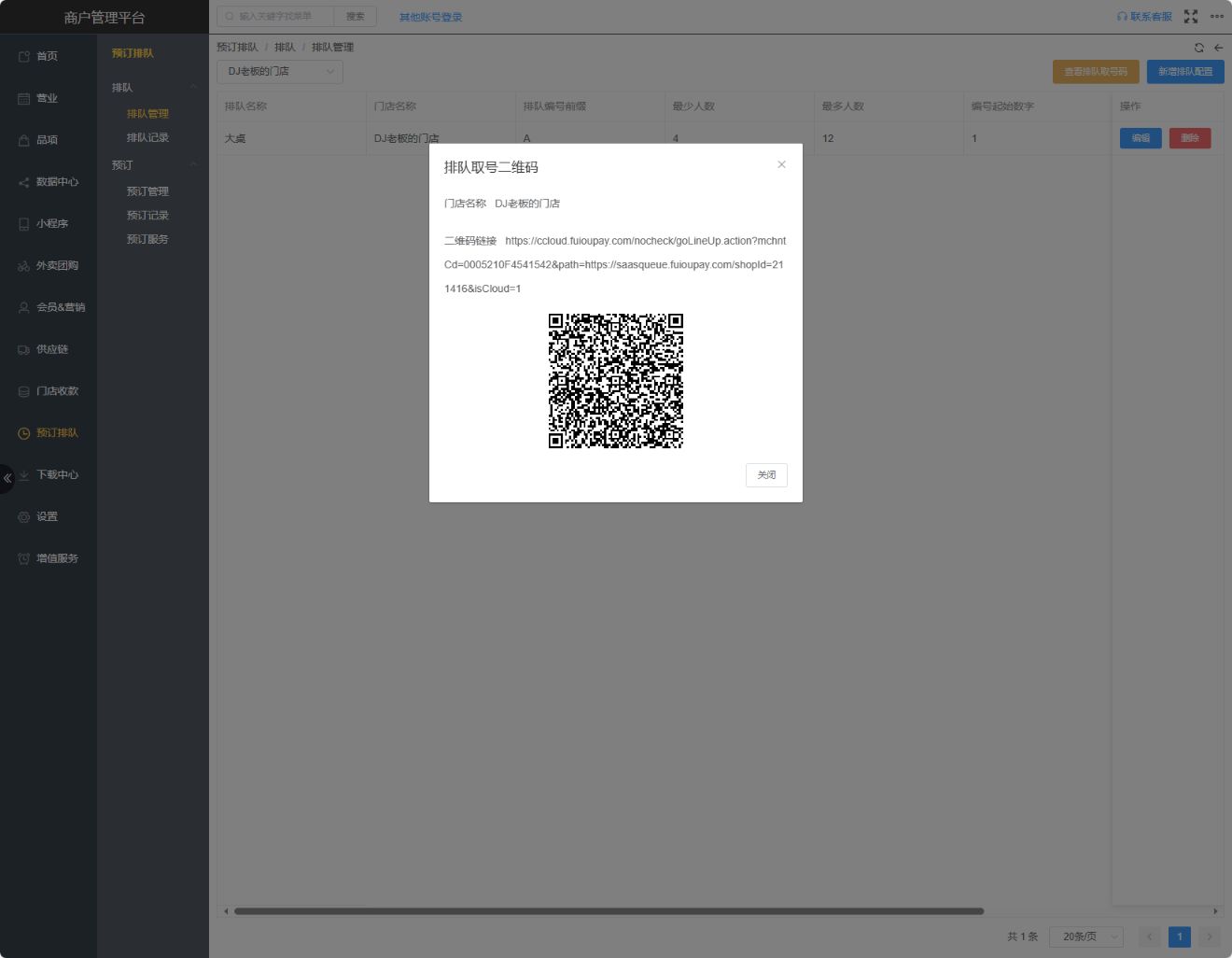Click the 二维码链接 URL text in the dialog
The width and height of the screenshot is (1232, 958).
tap(615, 265)
